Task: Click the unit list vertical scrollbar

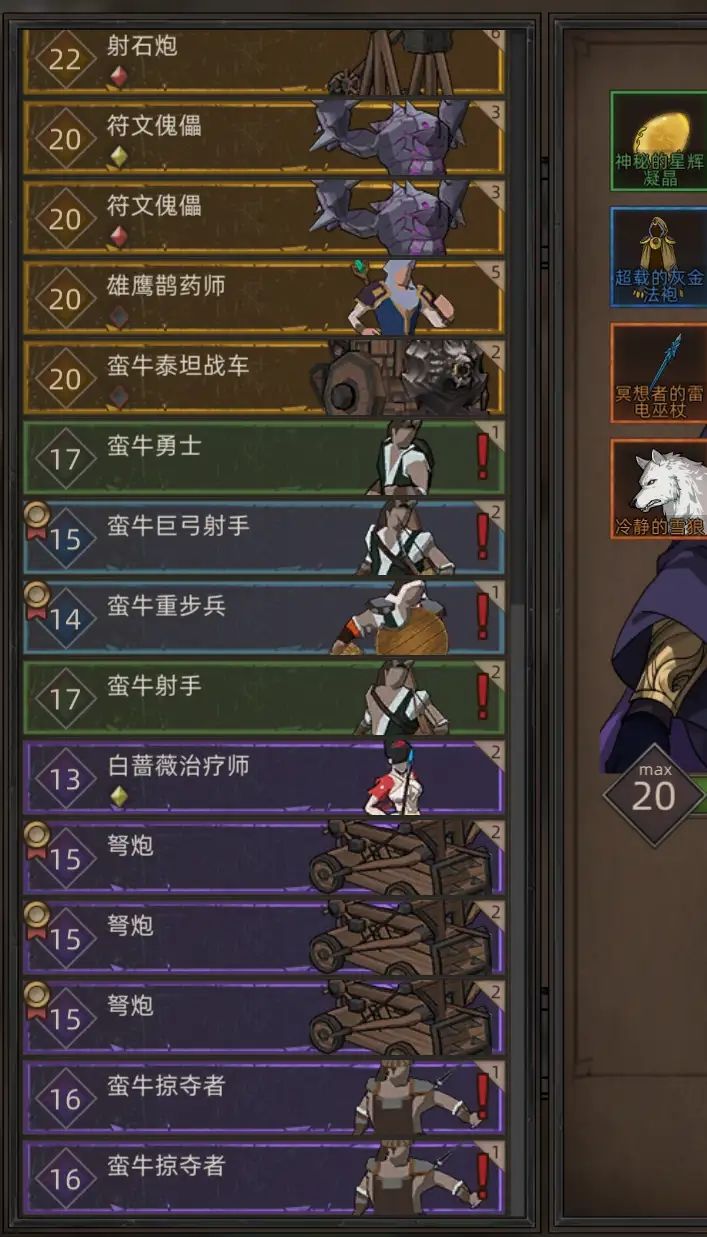Action: [x=517, y=621]
